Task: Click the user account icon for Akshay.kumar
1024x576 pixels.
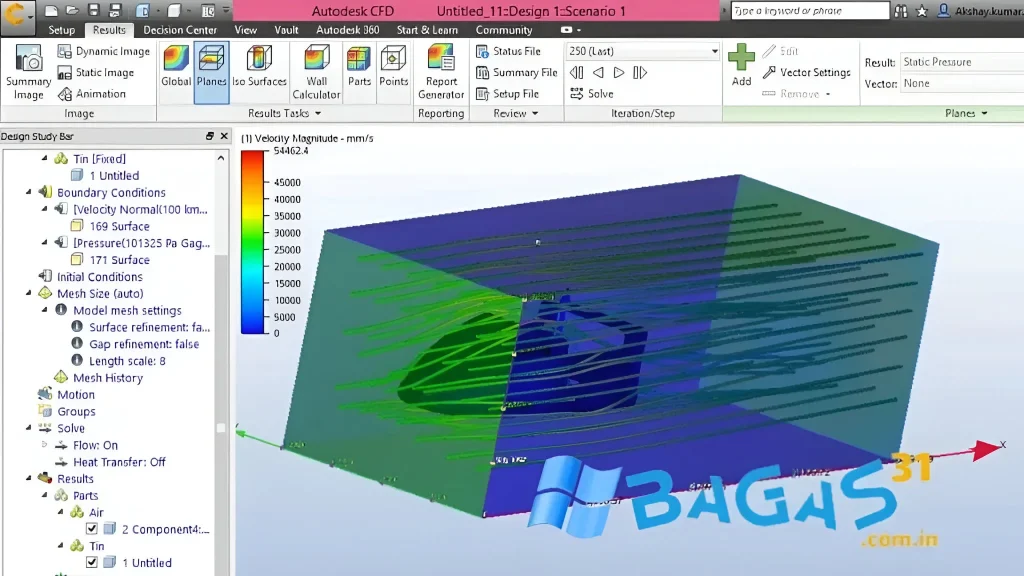Action: 943,10
